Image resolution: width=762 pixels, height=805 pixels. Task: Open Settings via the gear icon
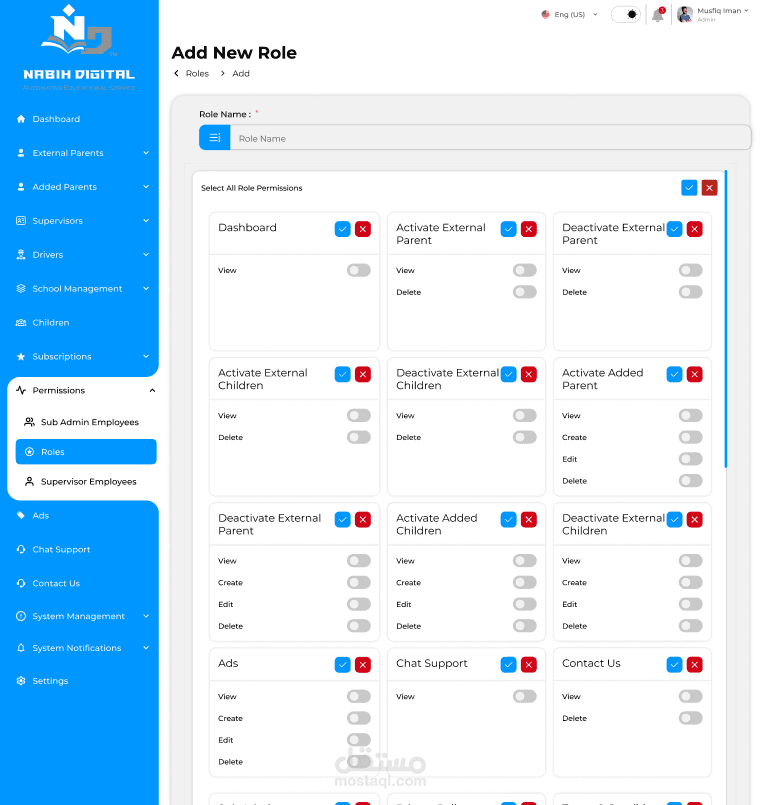point(21,681)
